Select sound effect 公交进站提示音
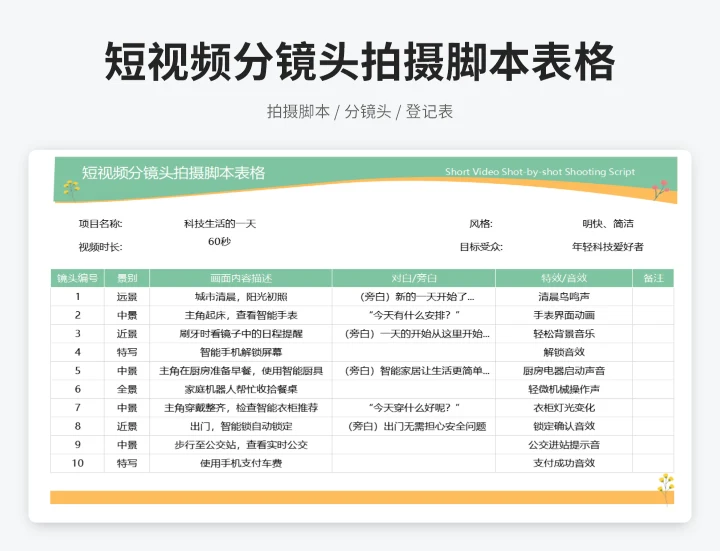 tap(564, 444)
